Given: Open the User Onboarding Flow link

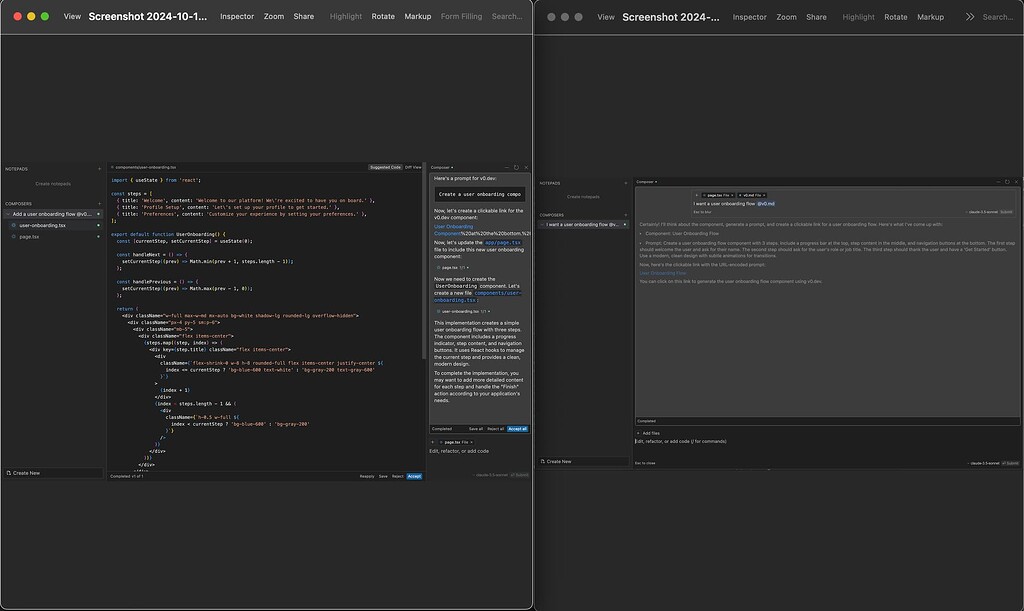Looking at the screenshot, I should (663, 273).
